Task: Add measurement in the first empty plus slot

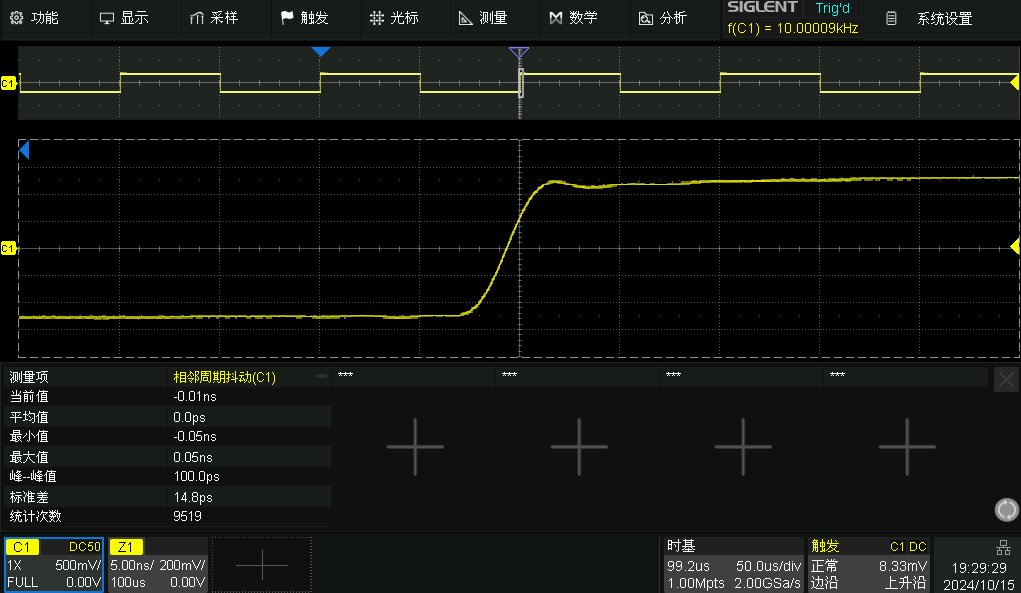Action: point(415,447)
